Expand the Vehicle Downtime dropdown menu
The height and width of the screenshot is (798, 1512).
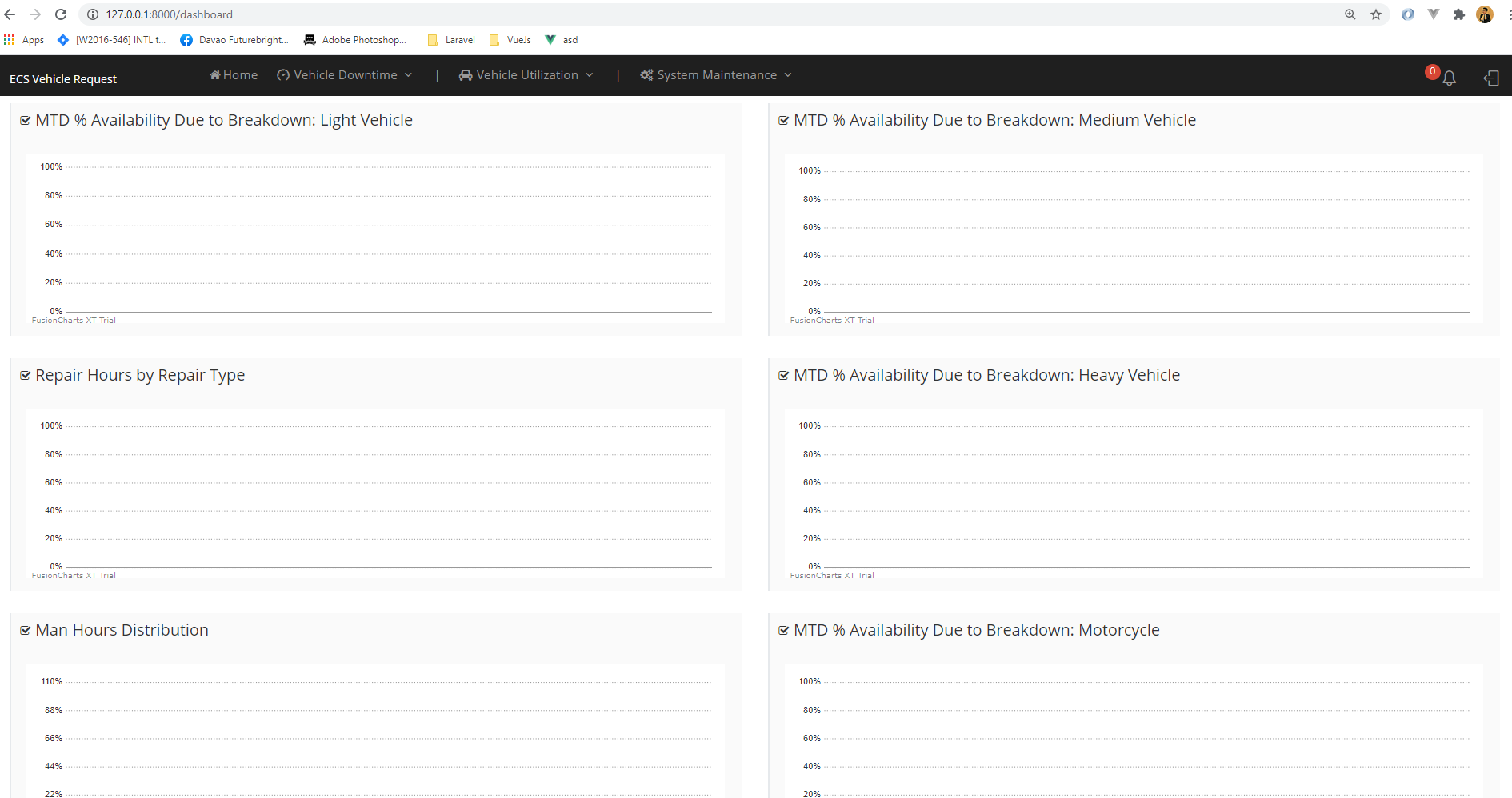coord(345,75)
